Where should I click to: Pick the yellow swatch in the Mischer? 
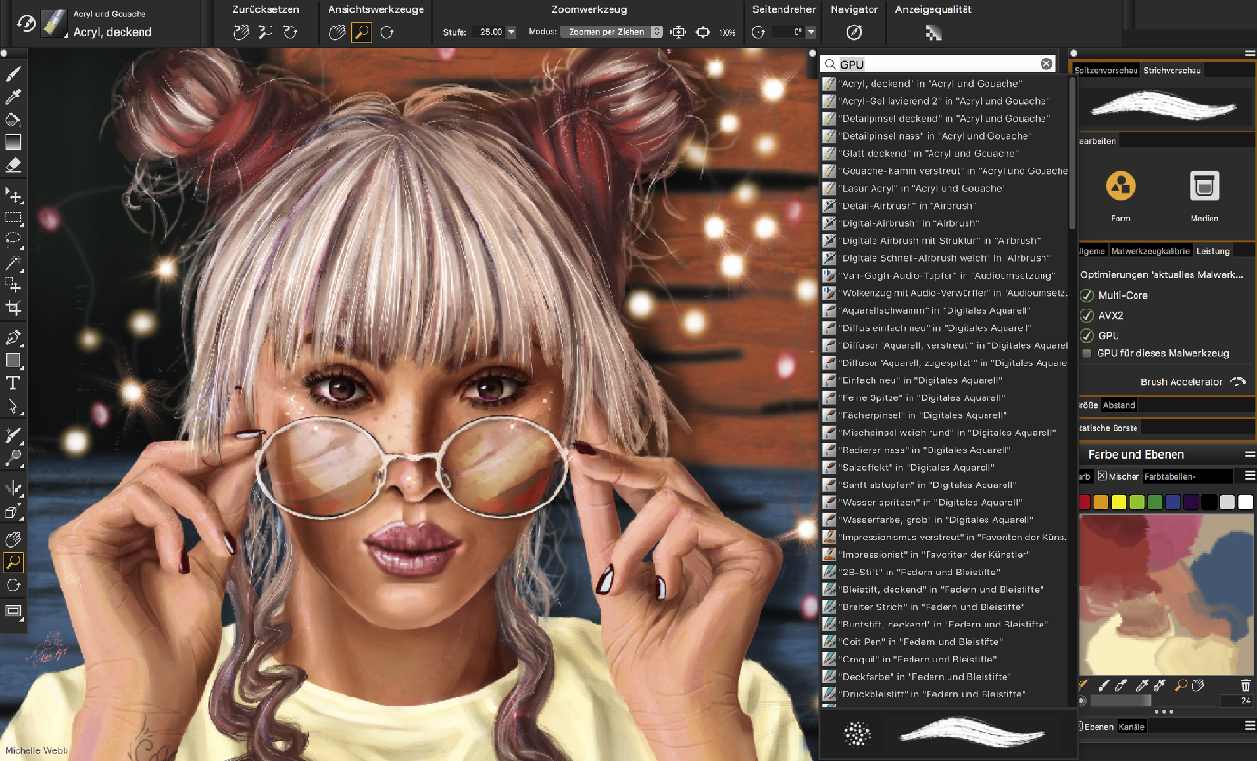(x=1119, y=502)
